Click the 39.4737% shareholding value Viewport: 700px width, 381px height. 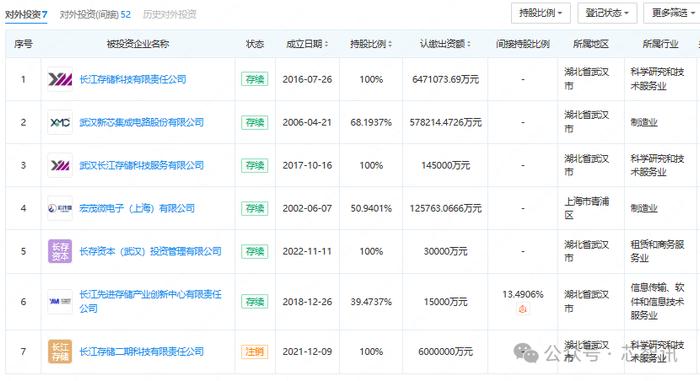[371, 301]
